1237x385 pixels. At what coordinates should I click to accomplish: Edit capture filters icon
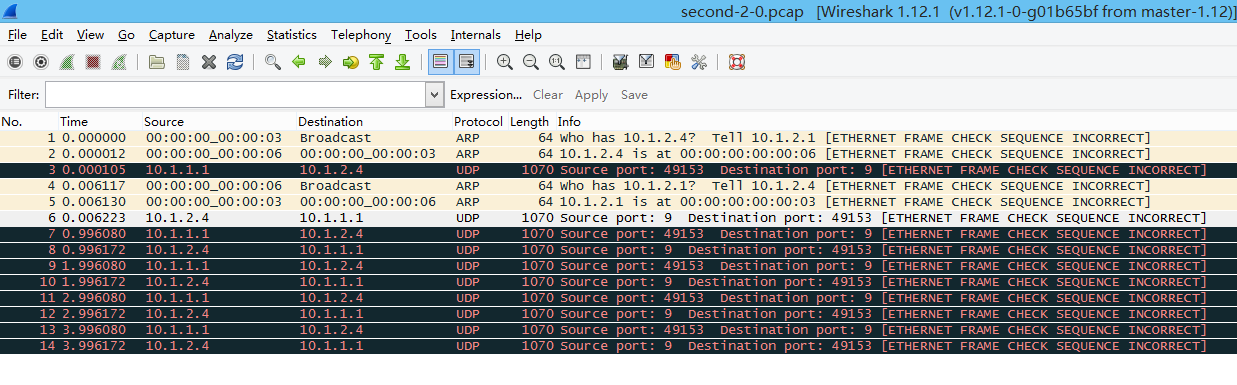[621, 62]
